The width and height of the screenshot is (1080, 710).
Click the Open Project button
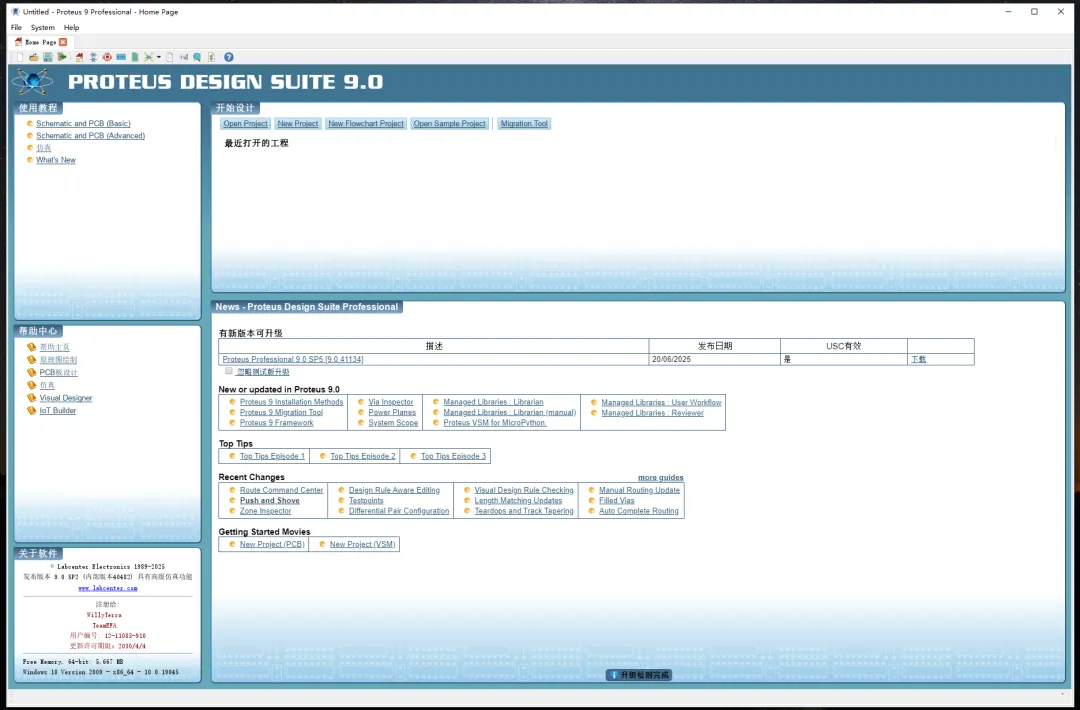pyautogui.click(x=245, y=123)
